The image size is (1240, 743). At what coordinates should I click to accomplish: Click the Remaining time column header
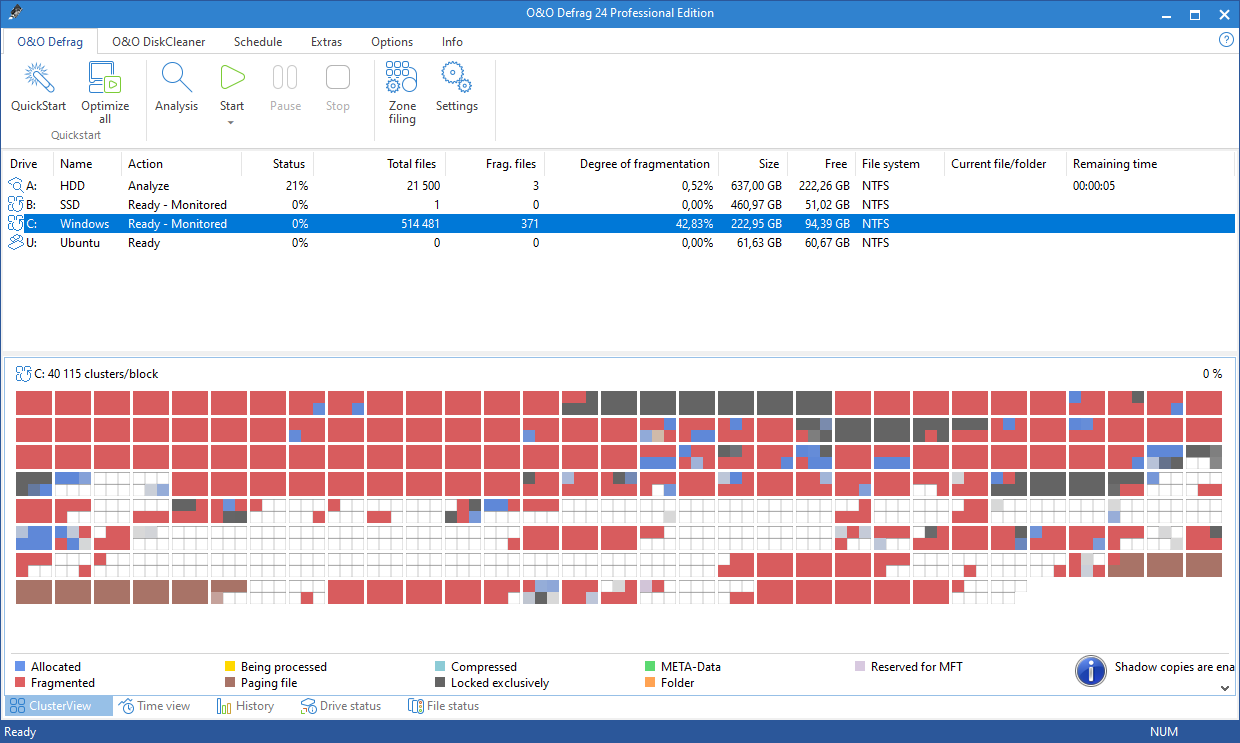point(1115,164)
